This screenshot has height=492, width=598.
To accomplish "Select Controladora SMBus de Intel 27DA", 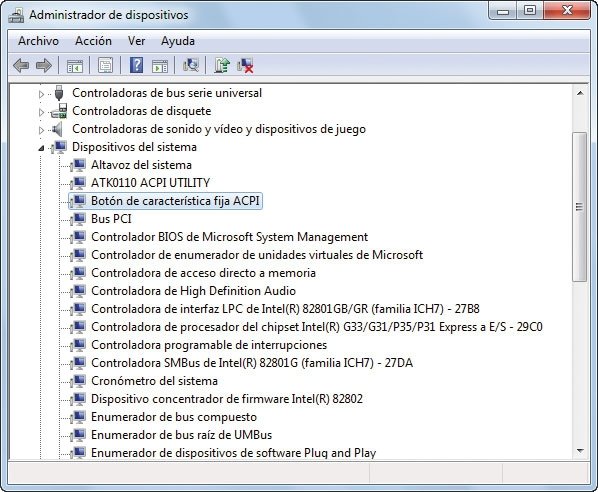I will (252, 363).
